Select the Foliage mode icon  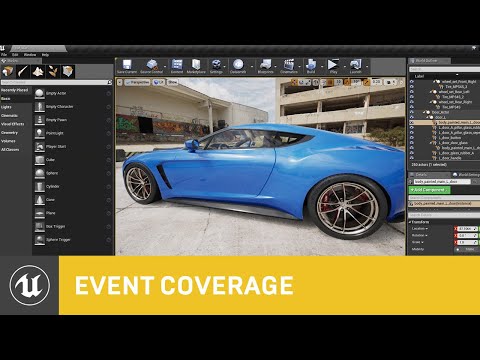coord(53,71)
